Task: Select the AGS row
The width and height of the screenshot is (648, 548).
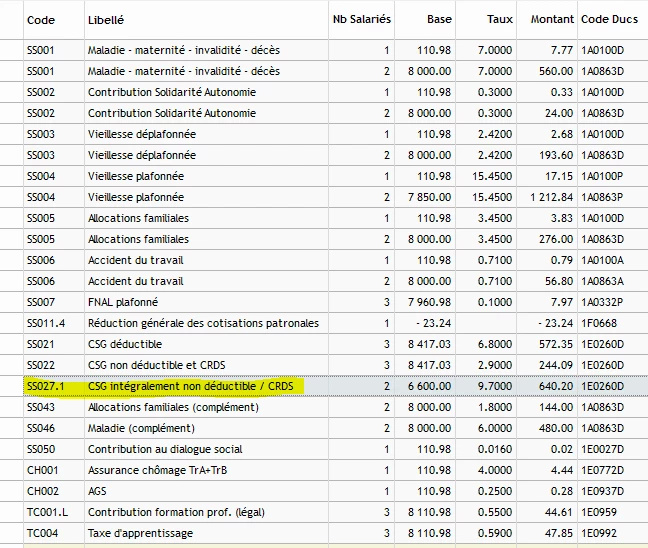Action: point(97,491)
